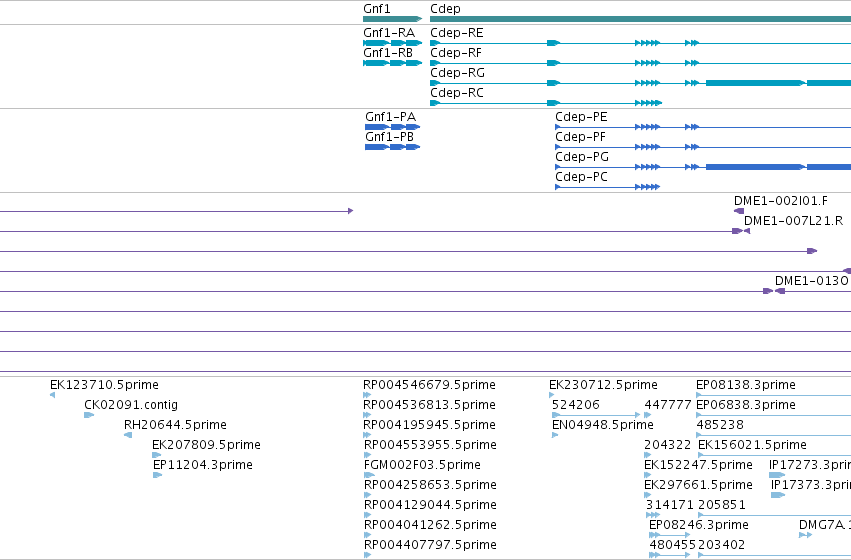Image resolution: width=851 pixels, height=560 pixels.
Task: Click the Gnf1-RA transcript label
Action: point(389,33)
